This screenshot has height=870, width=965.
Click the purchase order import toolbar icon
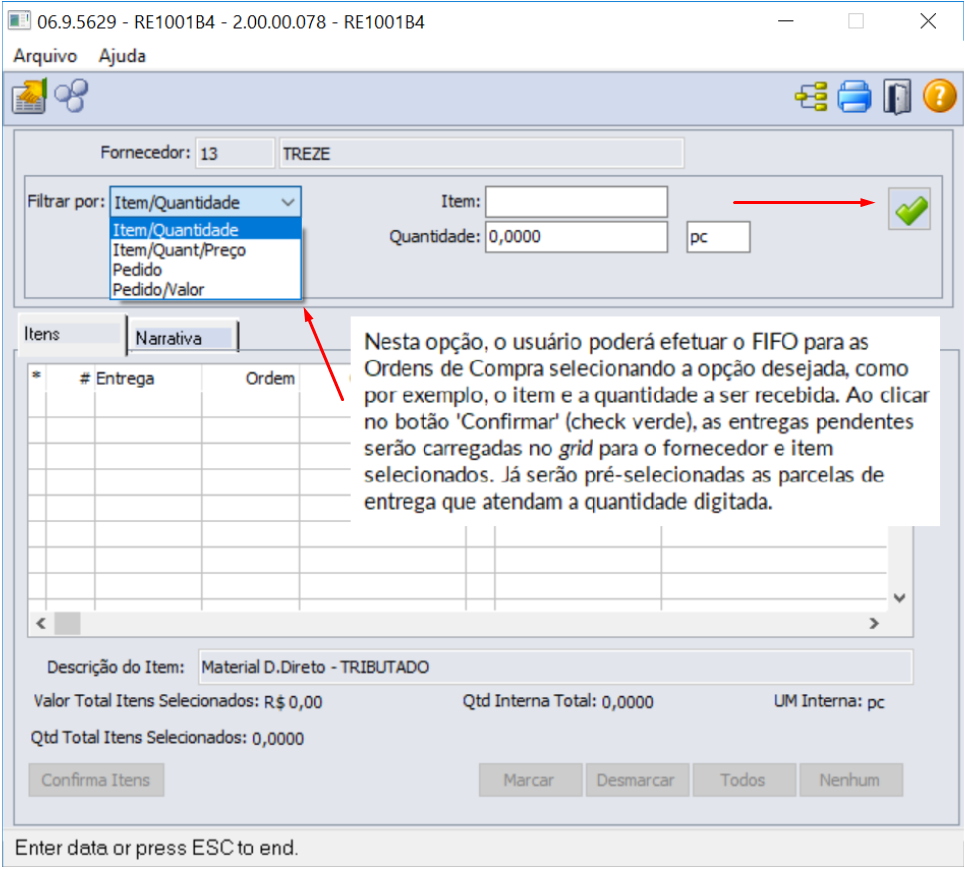[29, 97]
